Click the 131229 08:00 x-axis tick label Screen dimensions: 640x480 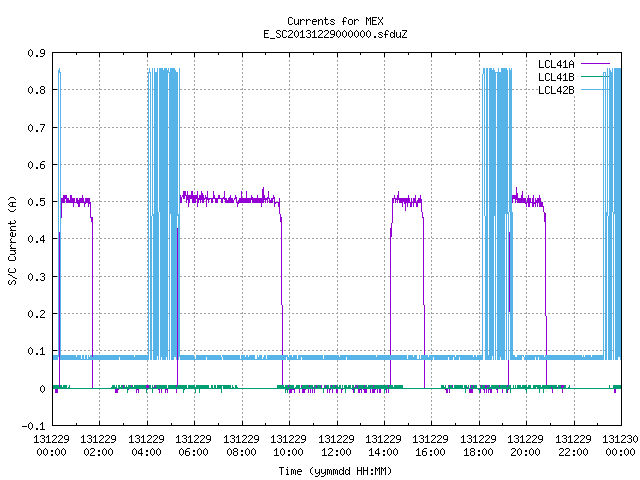pyautogui.click(x=241, y=446)
